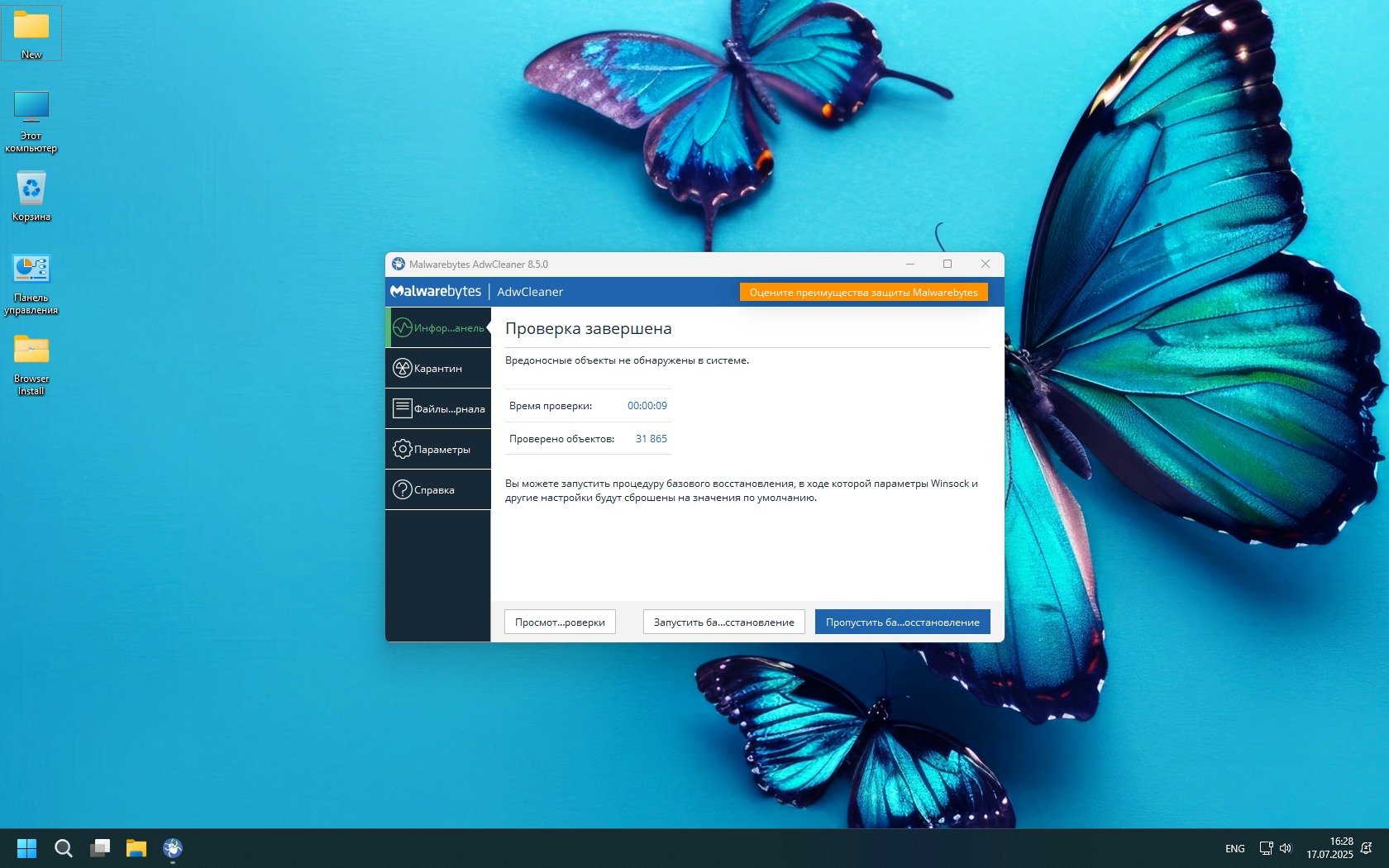This screenshot has height=868, width=1389.
Task: Click the ENG language indicator
Action: (x=1234, y=849)
